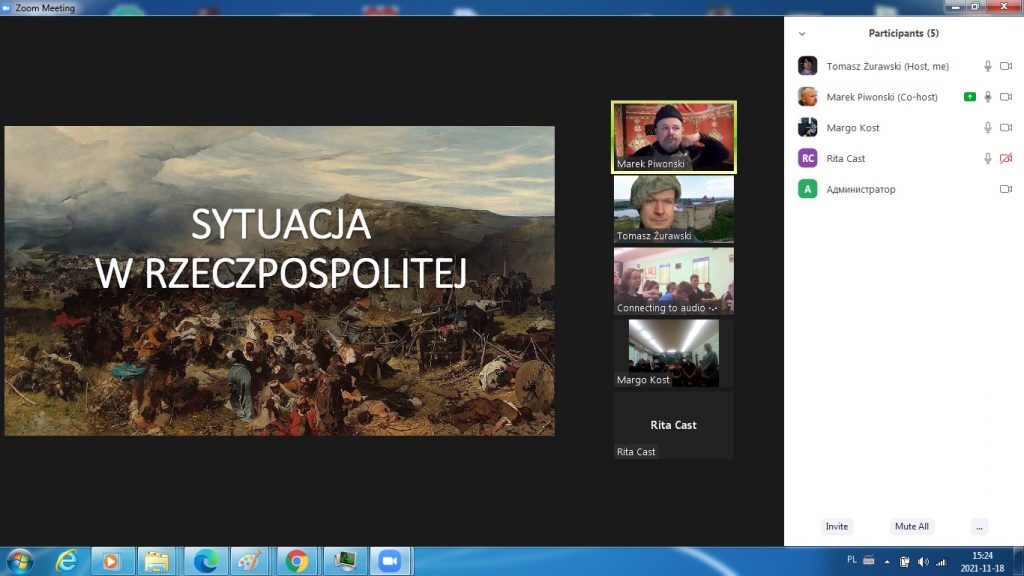Image resolution: width=1024 pixels, height=576 pixels.
Task: Click Администратор's green avatar icon
Action: click(807, 189)
